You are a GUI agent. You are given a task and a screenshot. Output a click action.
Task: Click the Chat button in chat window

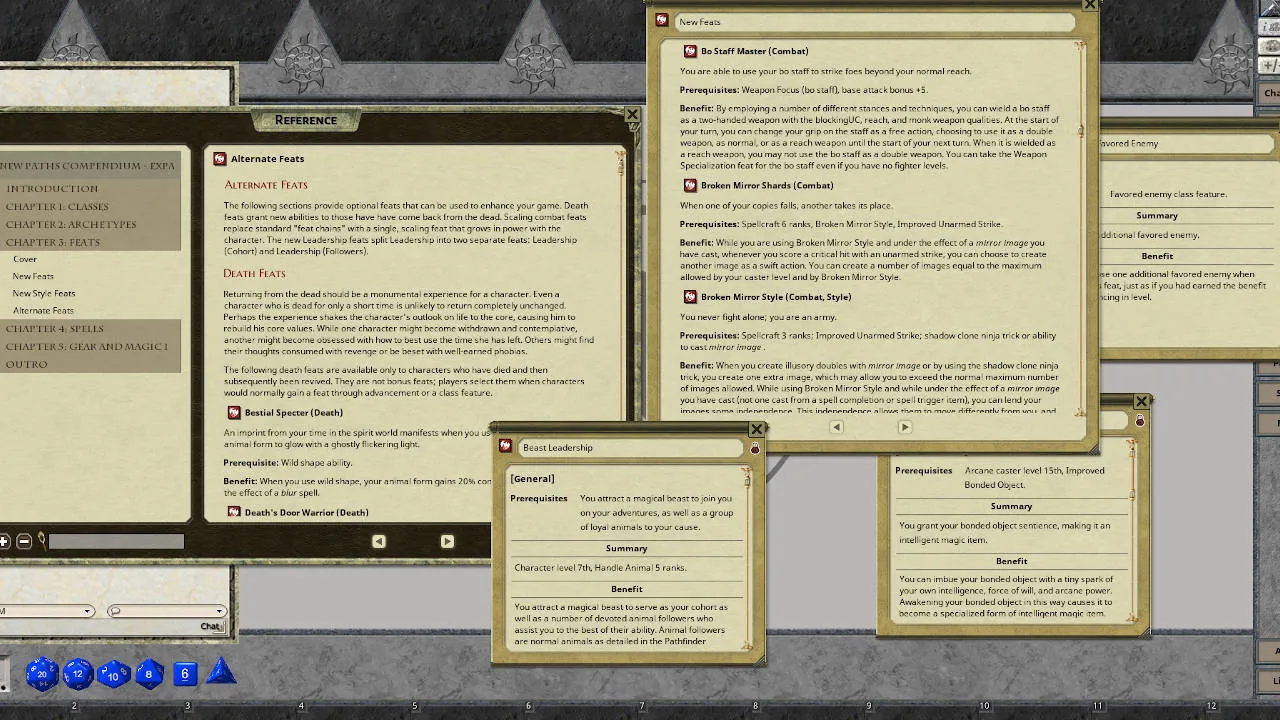(x=211, y=627)
